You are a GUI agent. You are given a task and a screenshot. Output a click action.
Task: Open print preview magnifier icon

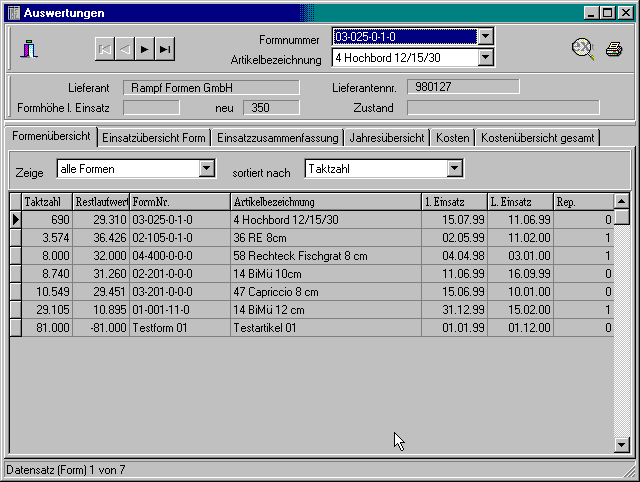583,48
